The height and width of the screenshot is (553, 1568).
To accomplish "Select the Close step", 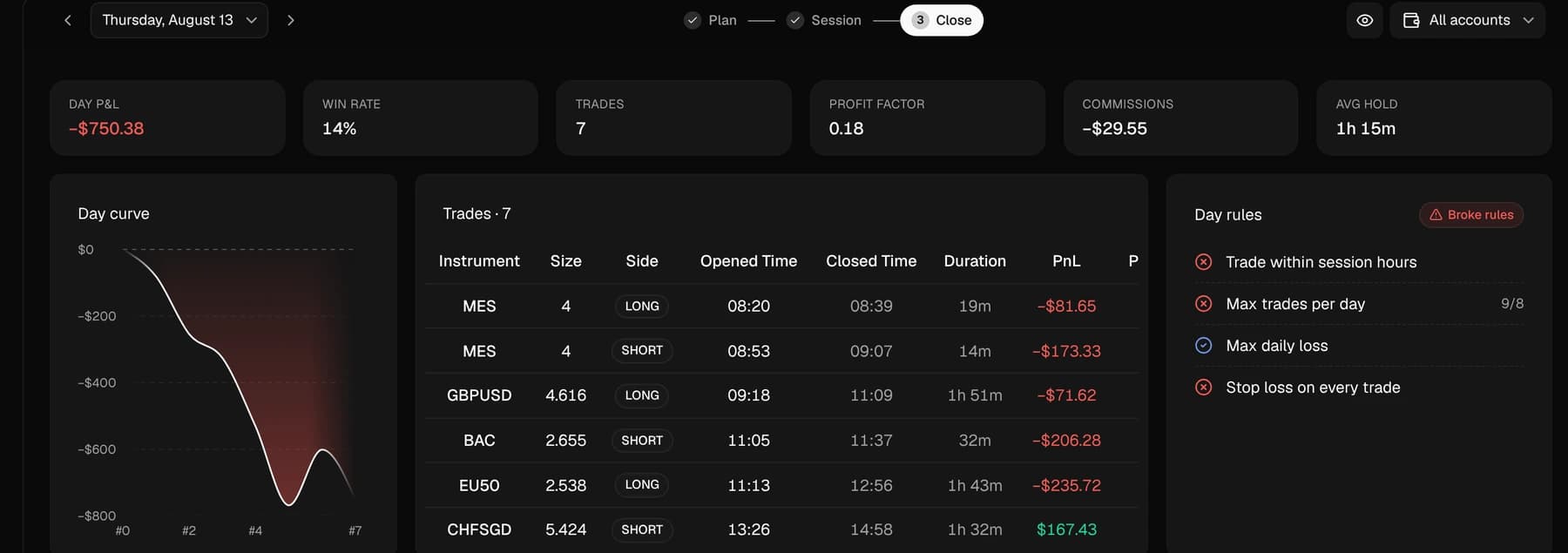I will coord(942,20).
